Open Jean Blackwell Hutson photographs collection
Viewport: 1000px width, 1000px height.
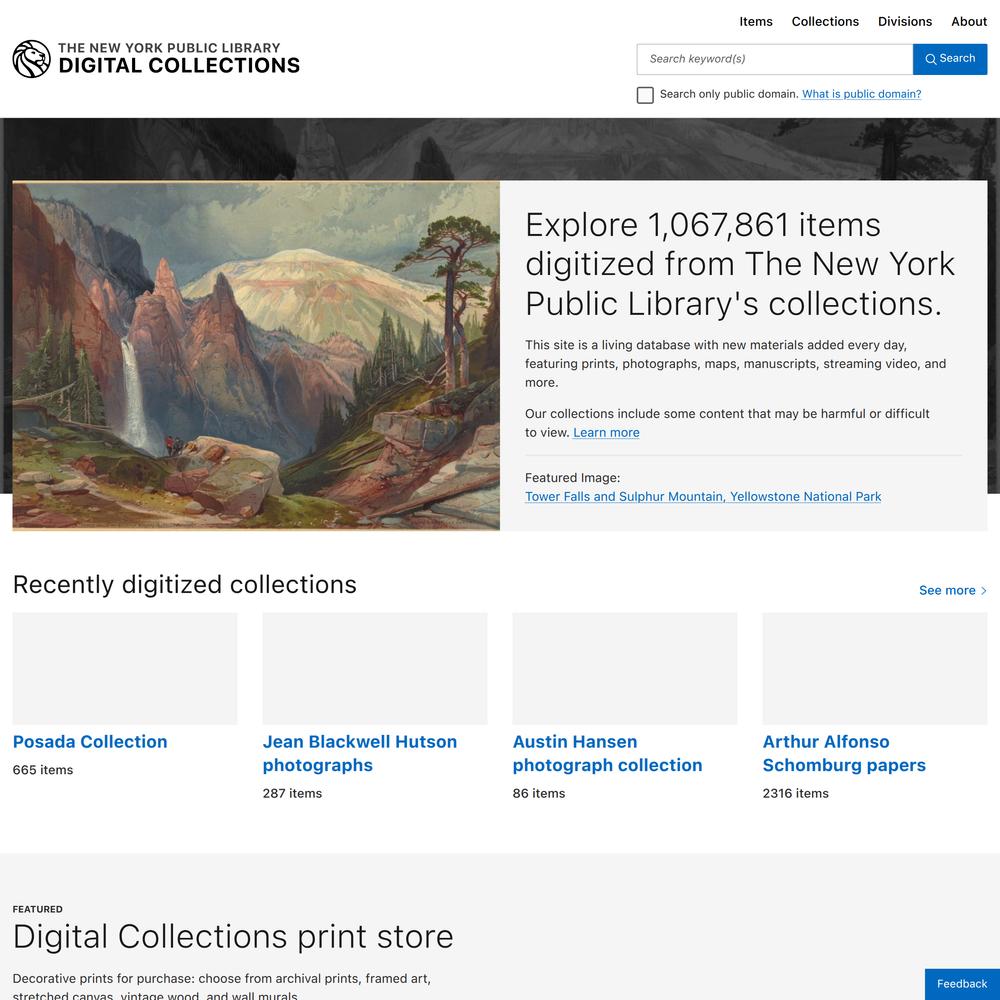[x=360, y=753]
